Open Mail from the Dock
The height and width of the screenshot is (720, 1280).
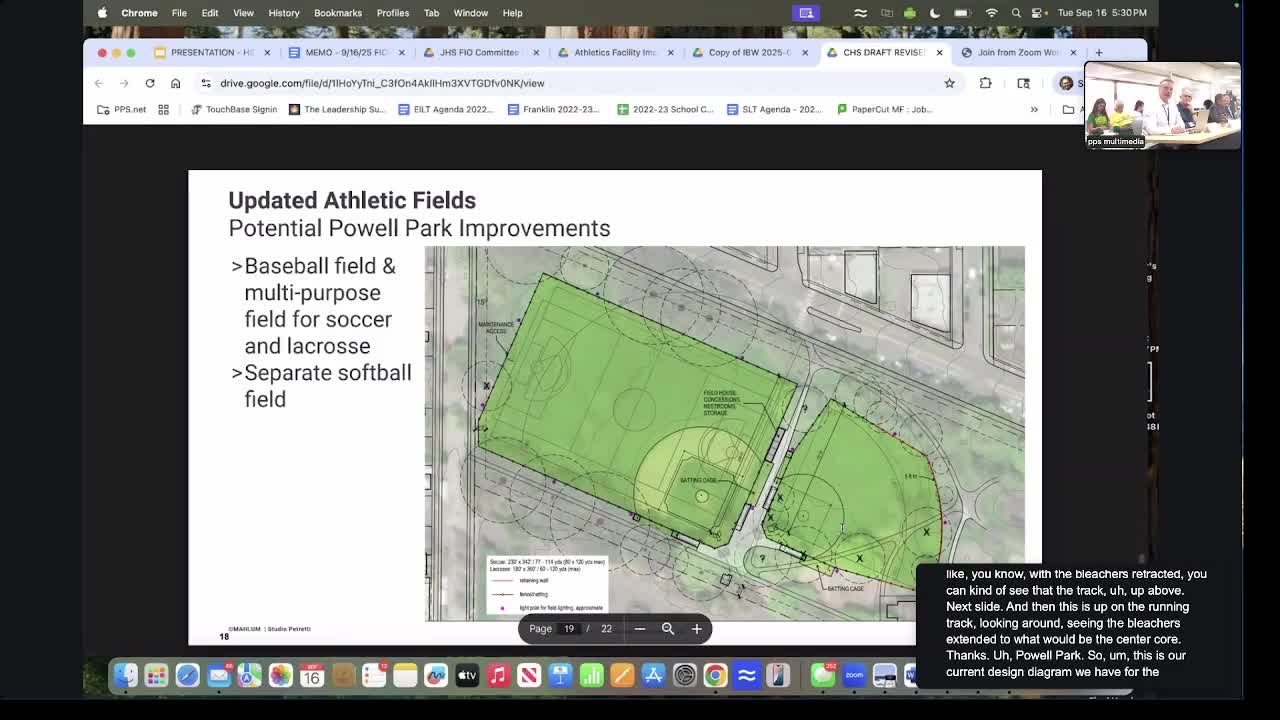(x=218, y=676)
